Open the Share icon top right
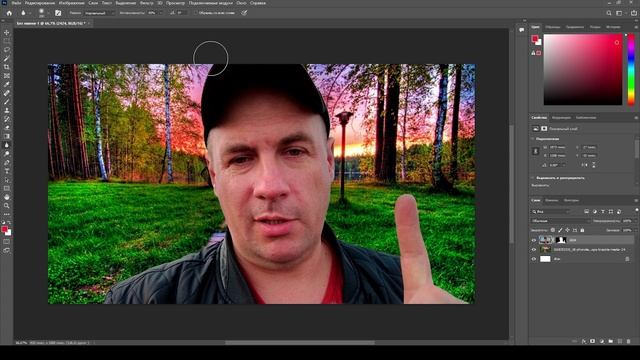The width and height of the screenshot is (640, 360). point(633,13)
